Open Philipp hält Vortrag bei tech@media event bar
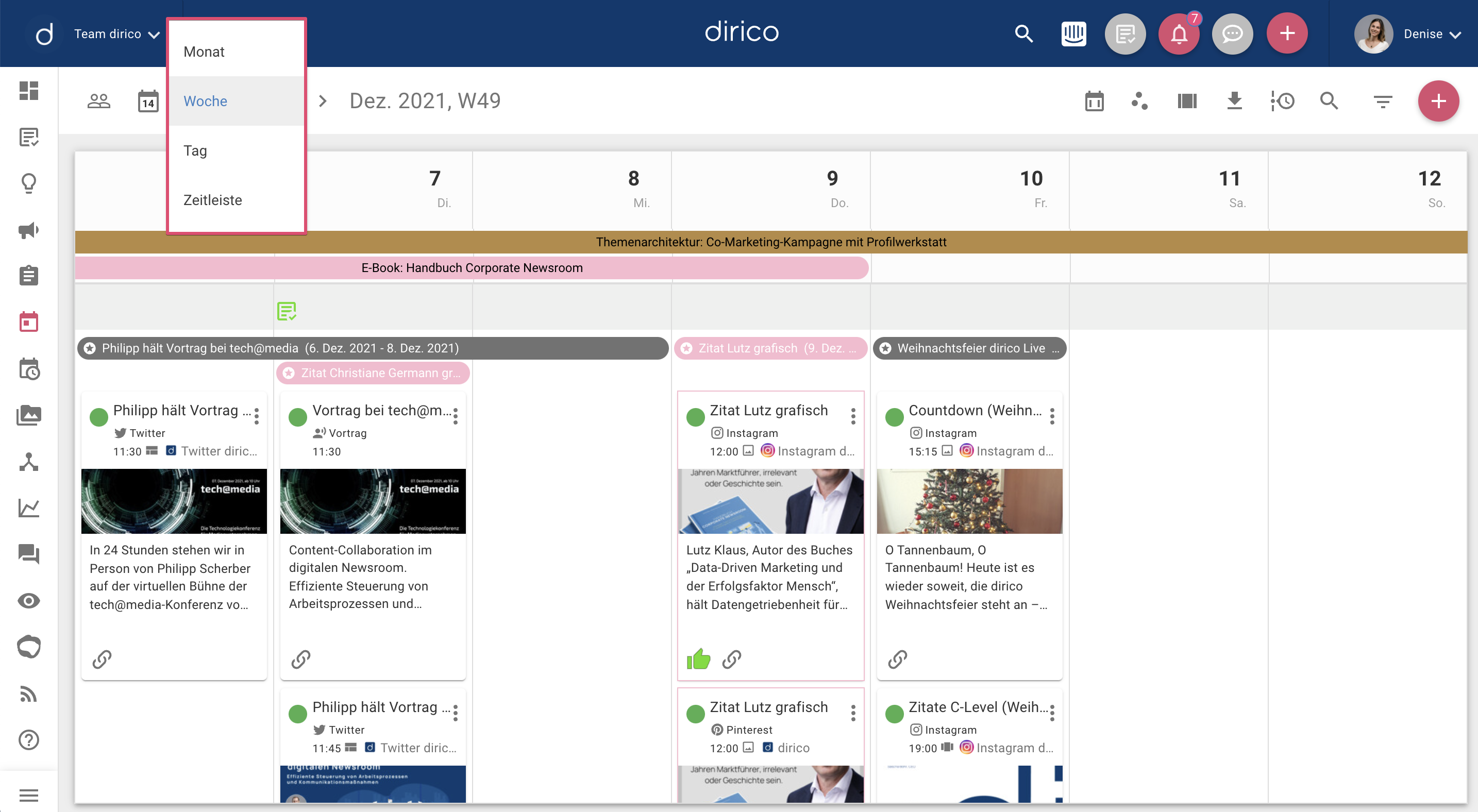 (373, 348)
